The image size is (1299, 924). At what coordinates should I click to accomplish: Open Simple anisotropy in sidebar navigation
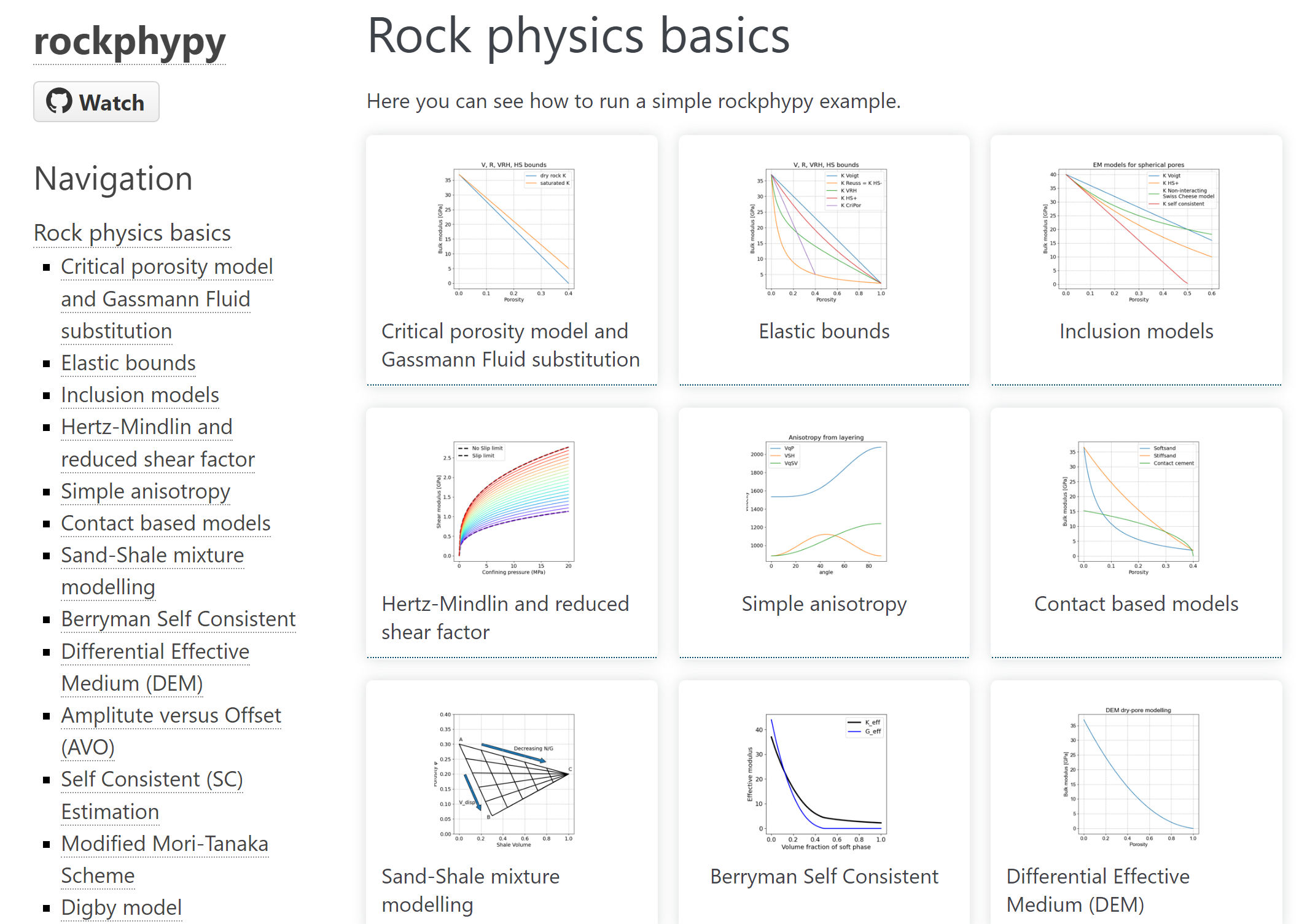pos(145,491)
